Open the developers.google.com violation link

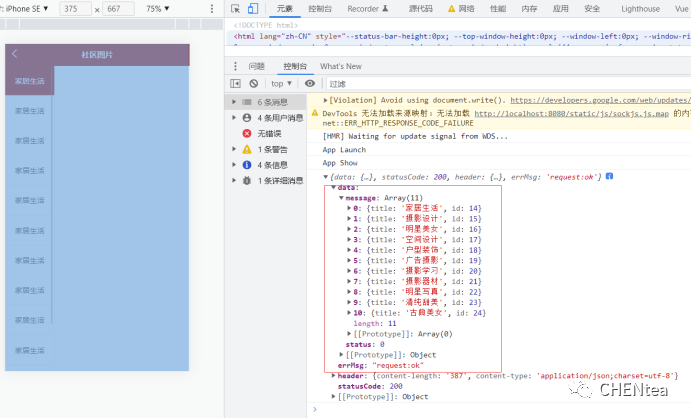point(600,100)
